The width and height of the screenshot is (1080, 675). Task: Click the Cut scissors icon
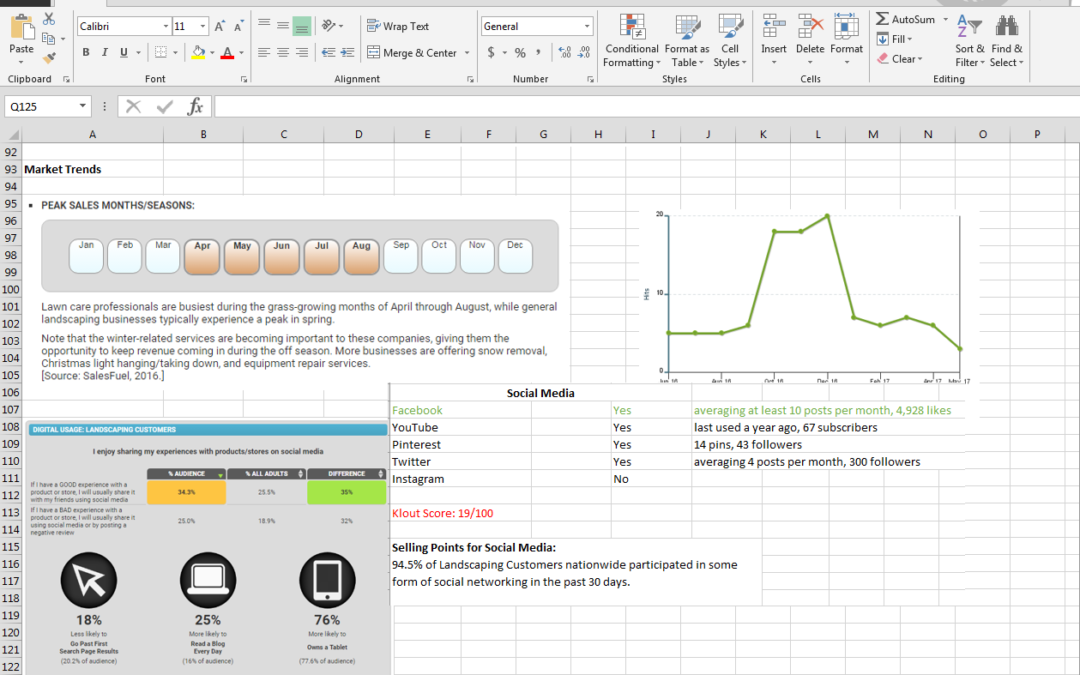[49, 20]
